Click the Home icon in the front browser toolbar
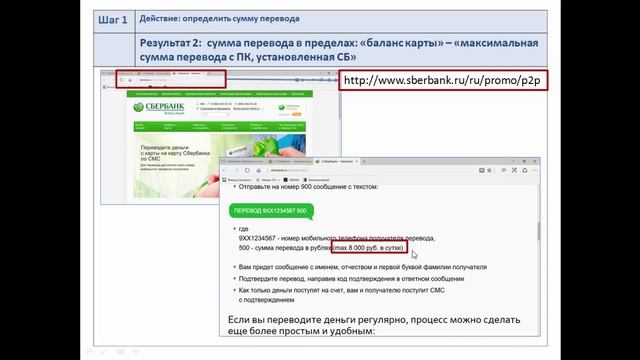 [x=258, y=170]
